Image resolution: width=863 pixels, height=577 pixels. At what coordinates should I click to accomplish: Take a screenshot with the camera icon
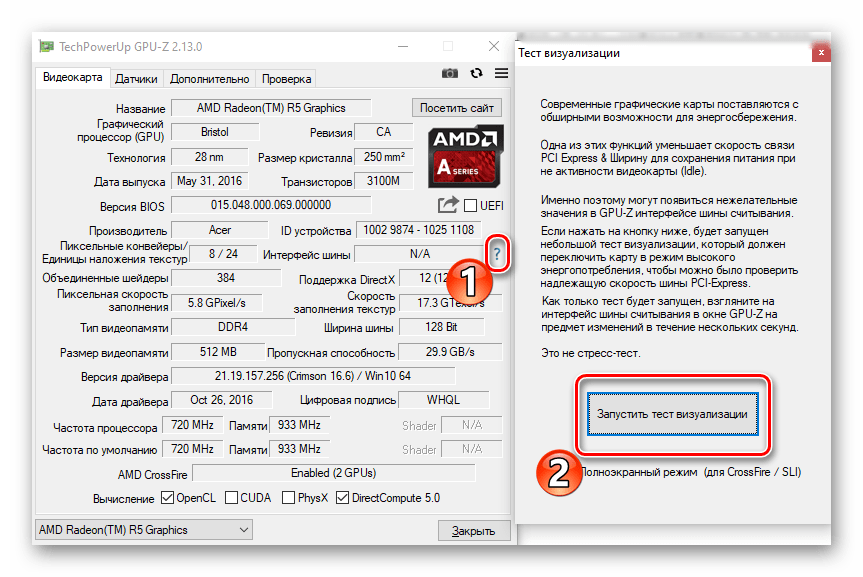[450, 74]
